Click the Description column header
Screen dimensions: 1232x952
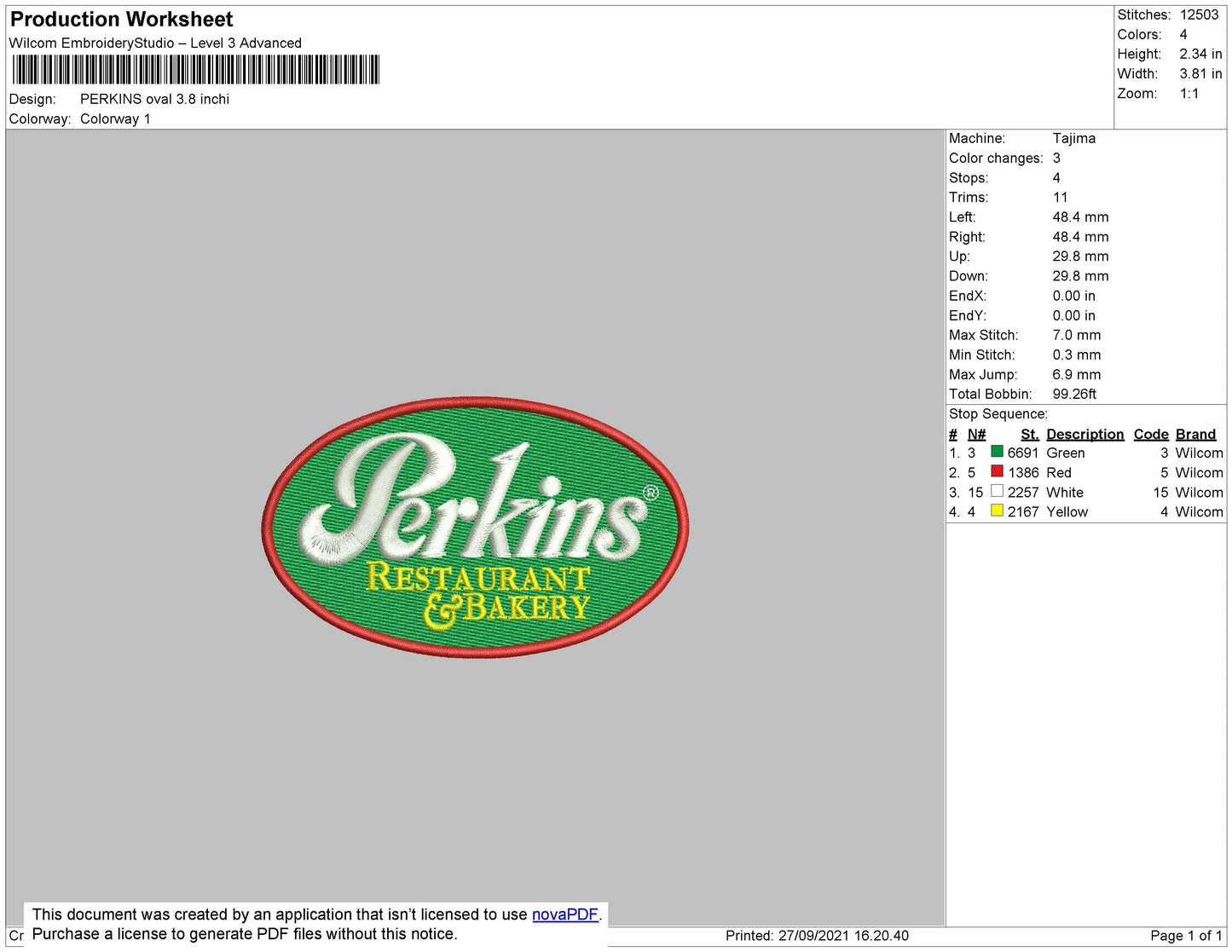tap(1085, 435)
